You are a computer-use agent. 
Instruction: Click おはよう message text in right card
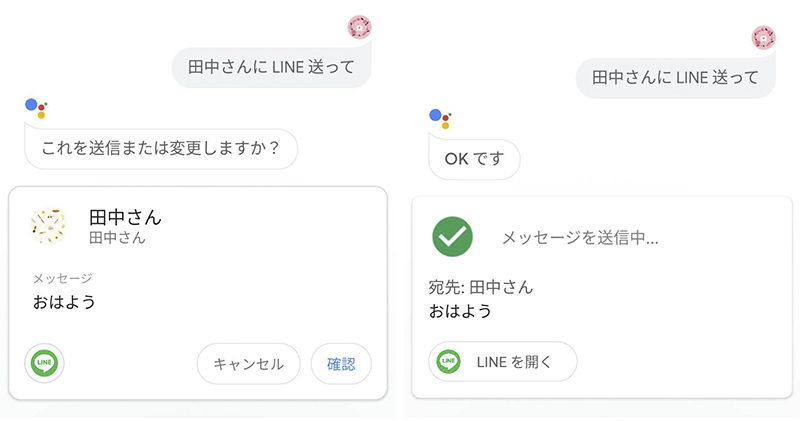point(460,311)
